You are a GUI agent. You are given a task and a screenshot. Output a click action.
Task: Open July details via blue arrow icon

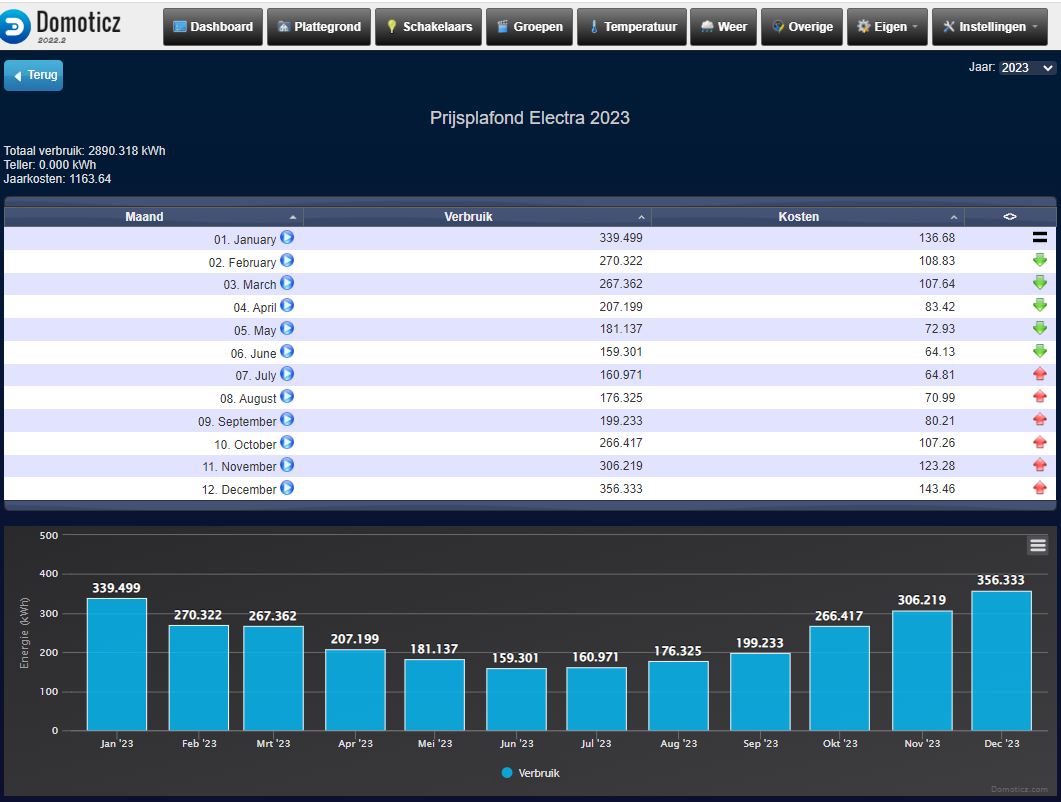(287, 374)
